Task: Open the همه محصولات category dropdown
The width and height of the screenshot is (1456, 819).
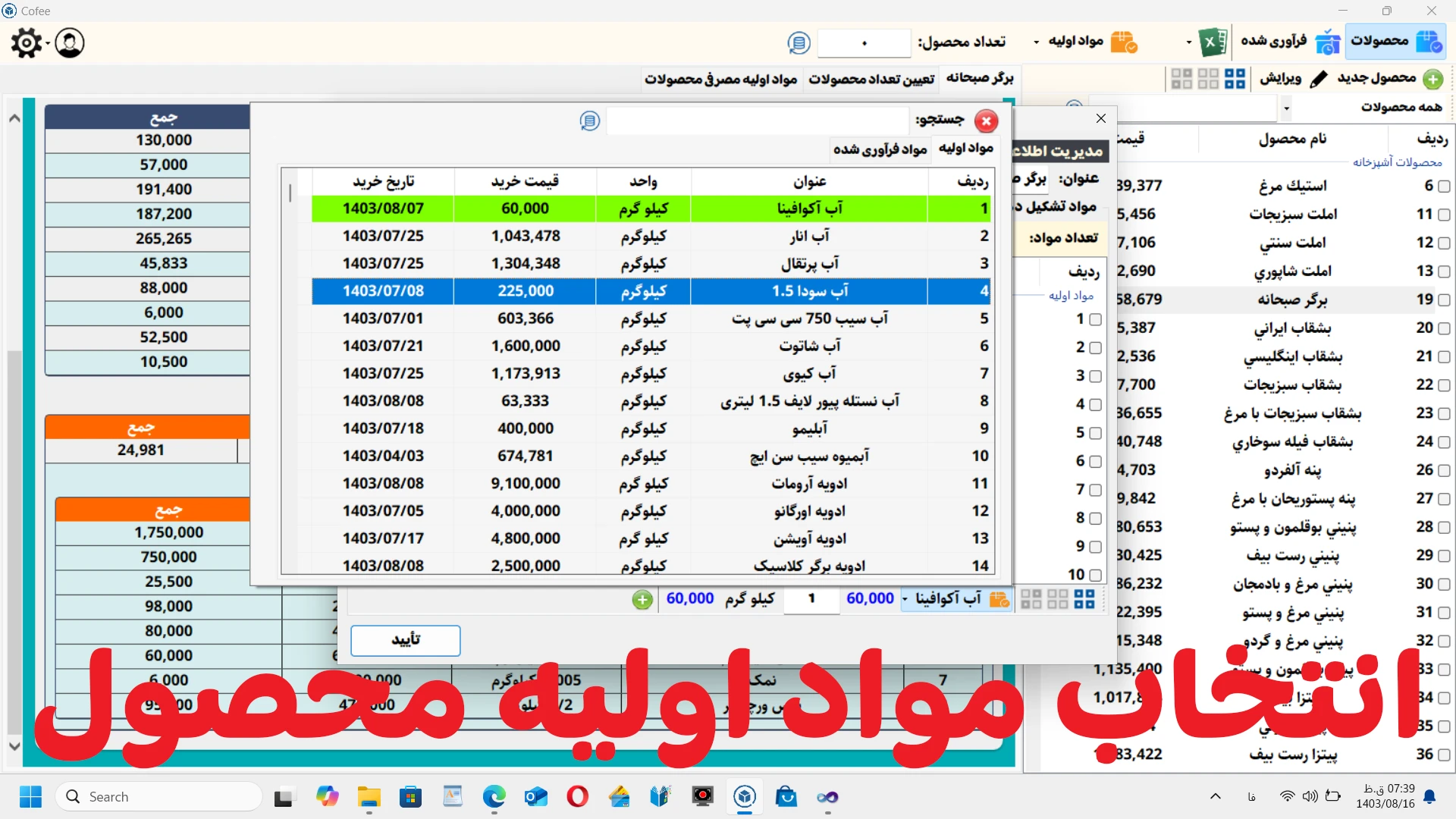Action: (1286, 108)
